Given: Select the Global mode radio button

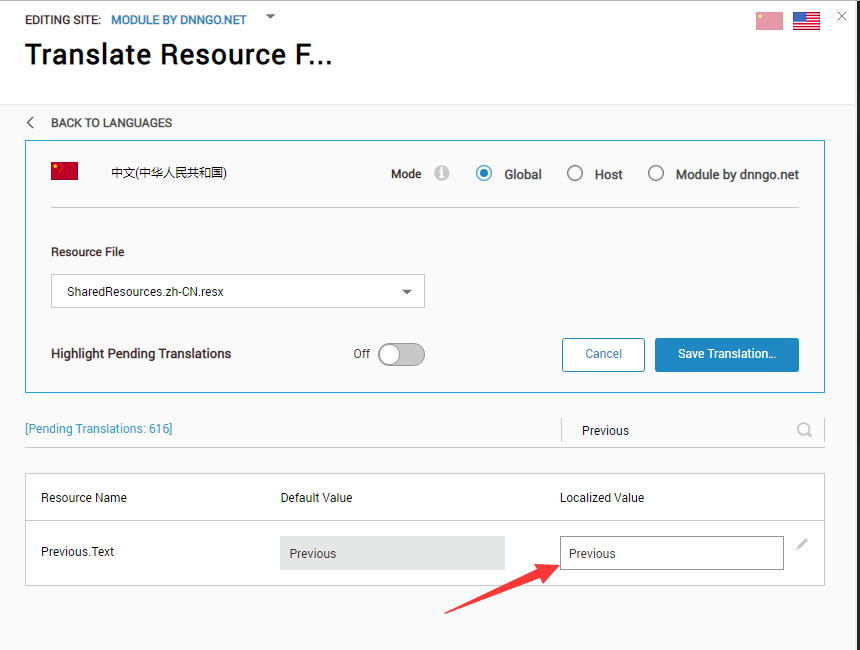Looking at the screenshot, I should click(x=484, y=173).
